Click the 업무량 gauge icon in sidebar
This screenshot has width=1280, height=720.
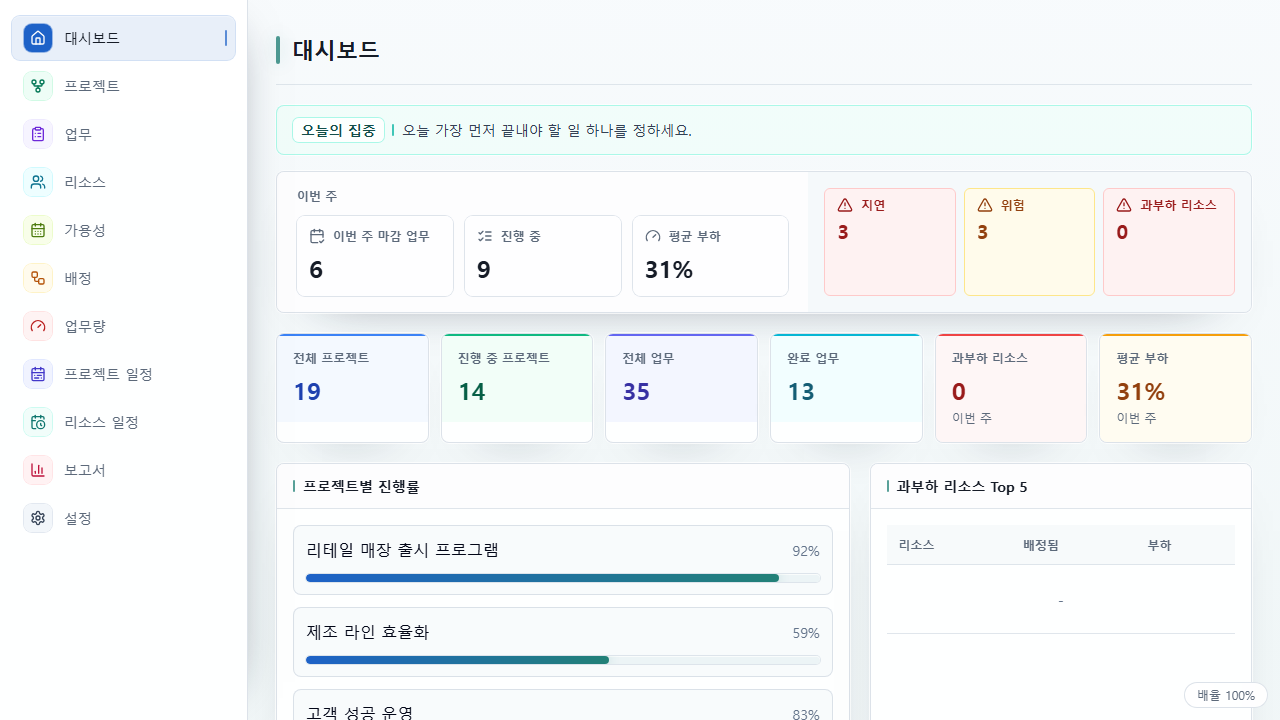pos(38,326)
